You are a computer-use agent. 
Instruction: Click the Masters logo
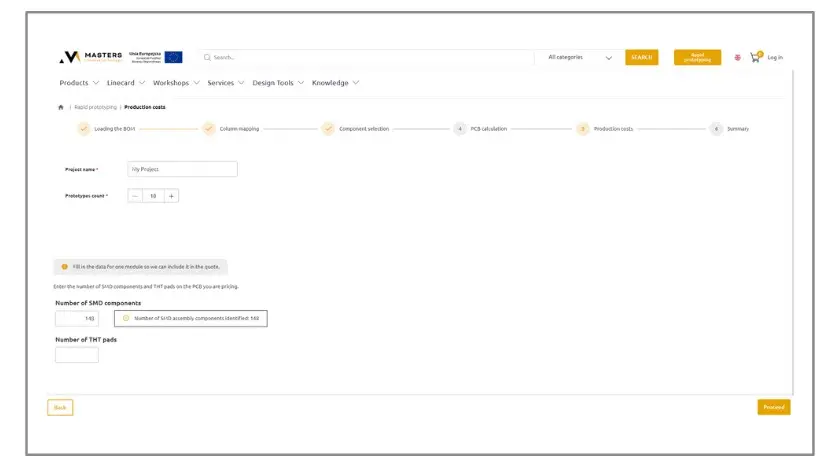pos(92,57)
